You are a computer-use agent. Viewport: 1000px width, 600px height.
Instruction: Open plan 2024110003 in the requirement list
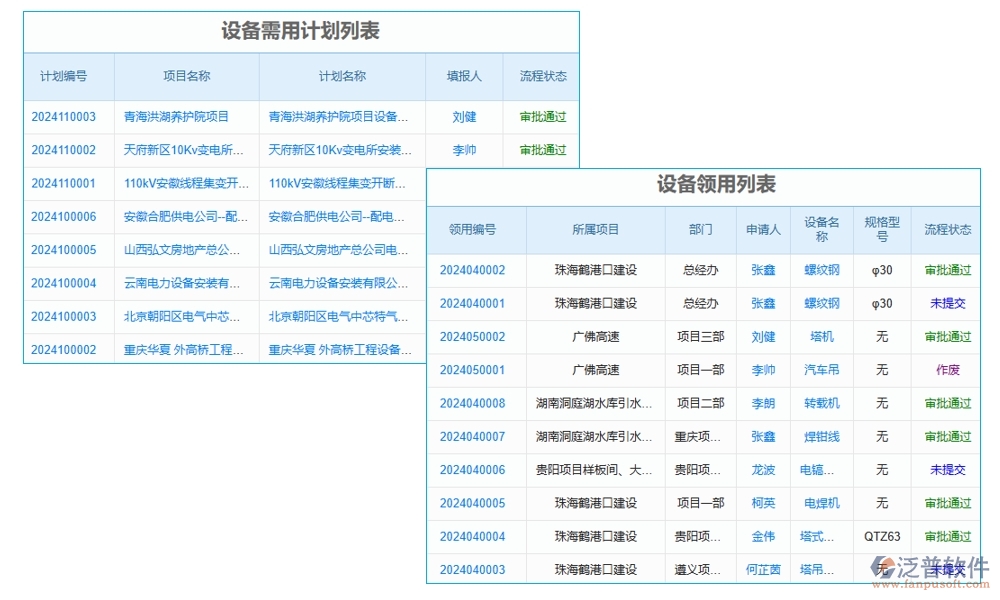[x=67, y=117]
